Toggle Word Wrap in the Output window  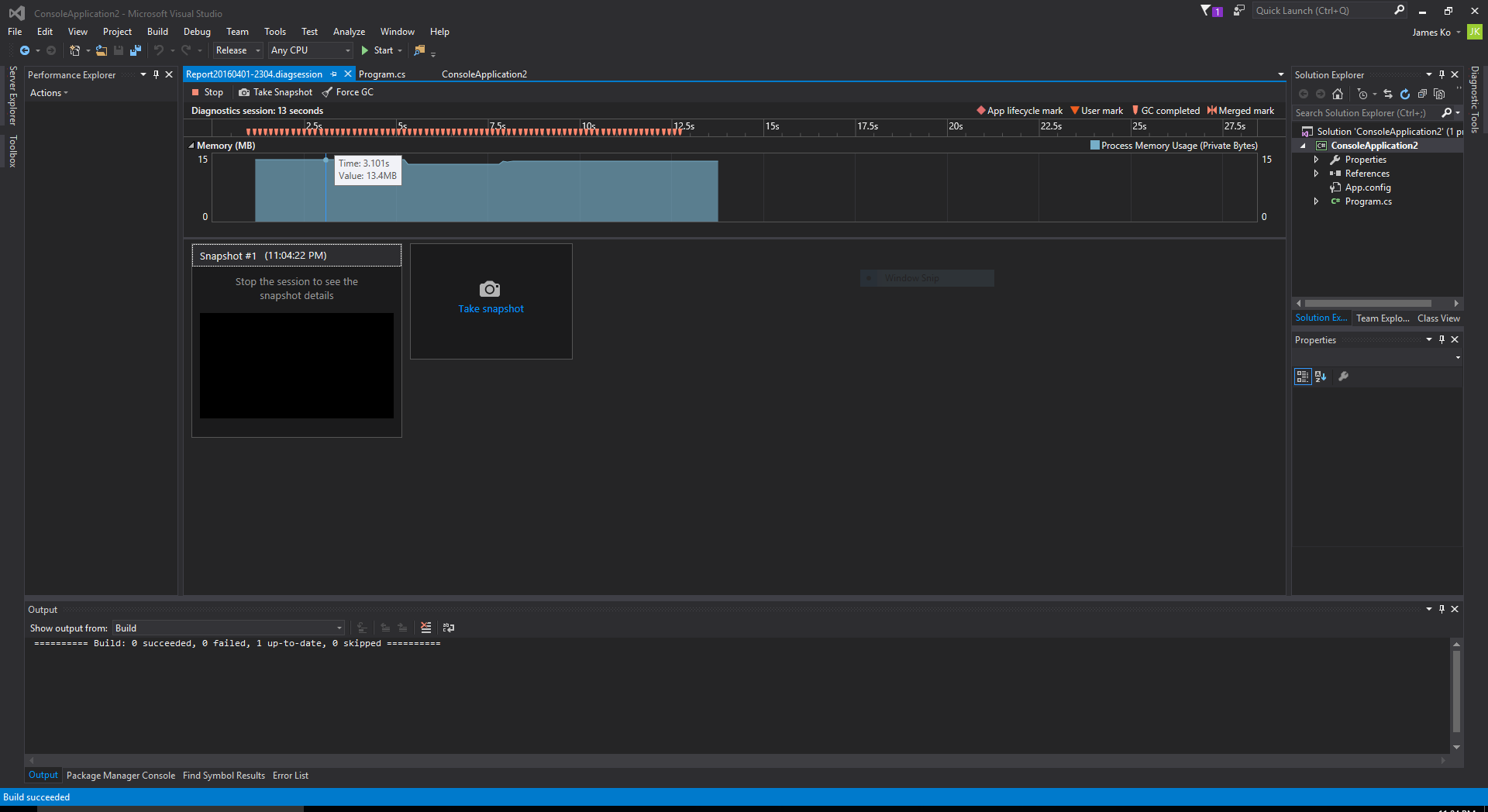(449, 628)
